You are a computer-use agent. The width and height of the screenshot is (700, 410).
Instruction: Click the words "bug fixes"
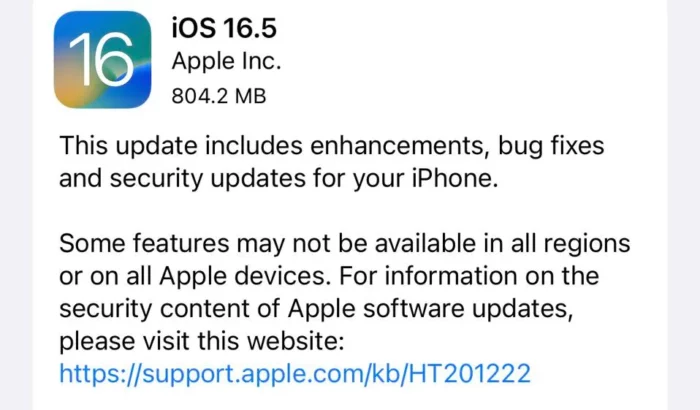point(551,146)
